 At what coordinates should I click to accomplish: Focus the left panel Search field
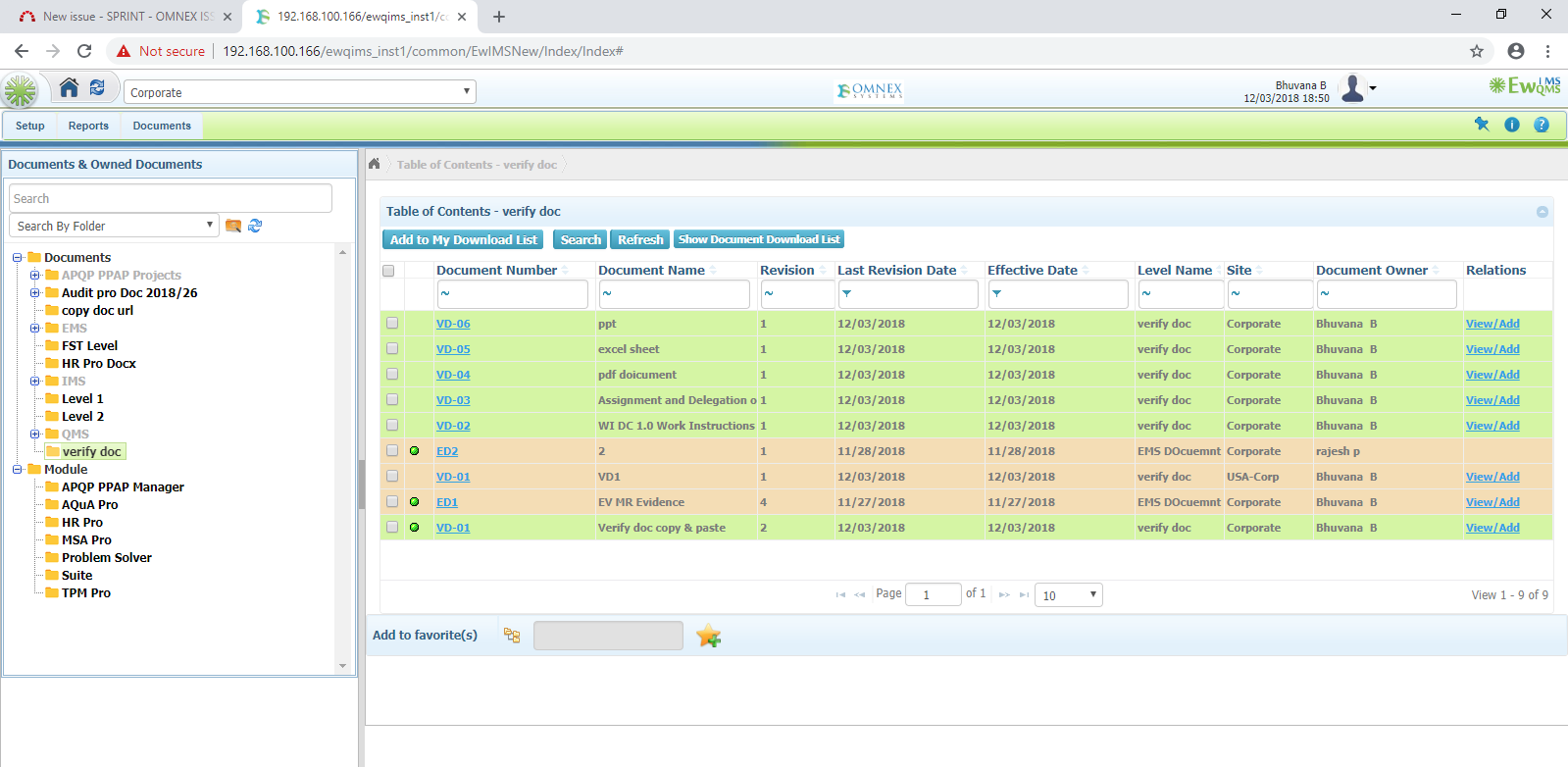click(x=171, y=198)
